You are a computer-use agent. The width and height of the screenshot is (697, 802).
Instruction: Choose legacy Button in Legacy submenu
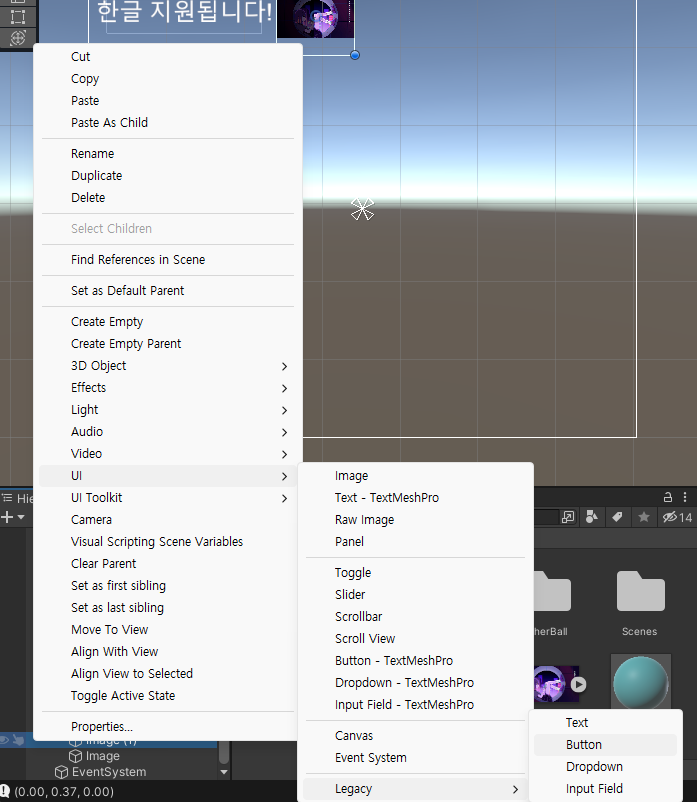(605, 745)
